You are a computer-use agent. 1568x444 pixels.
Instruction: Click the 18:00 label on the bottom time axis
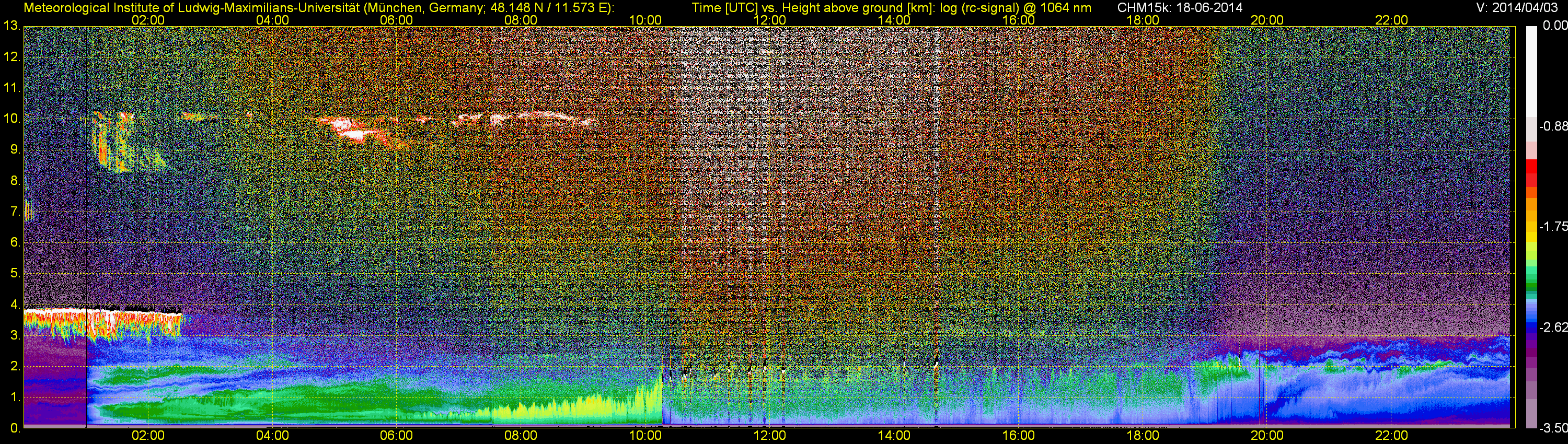(x=1143, y=436)
